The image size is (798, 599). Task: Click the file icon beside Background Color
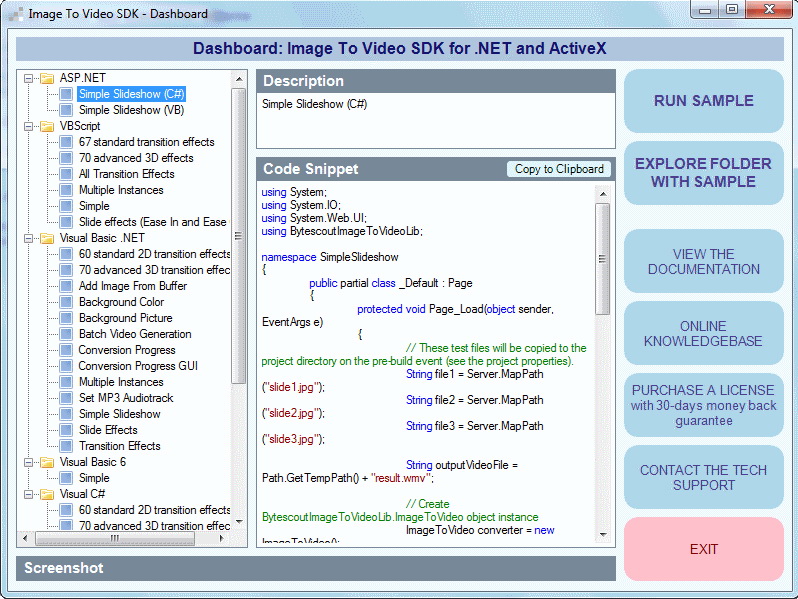(66, 302)
